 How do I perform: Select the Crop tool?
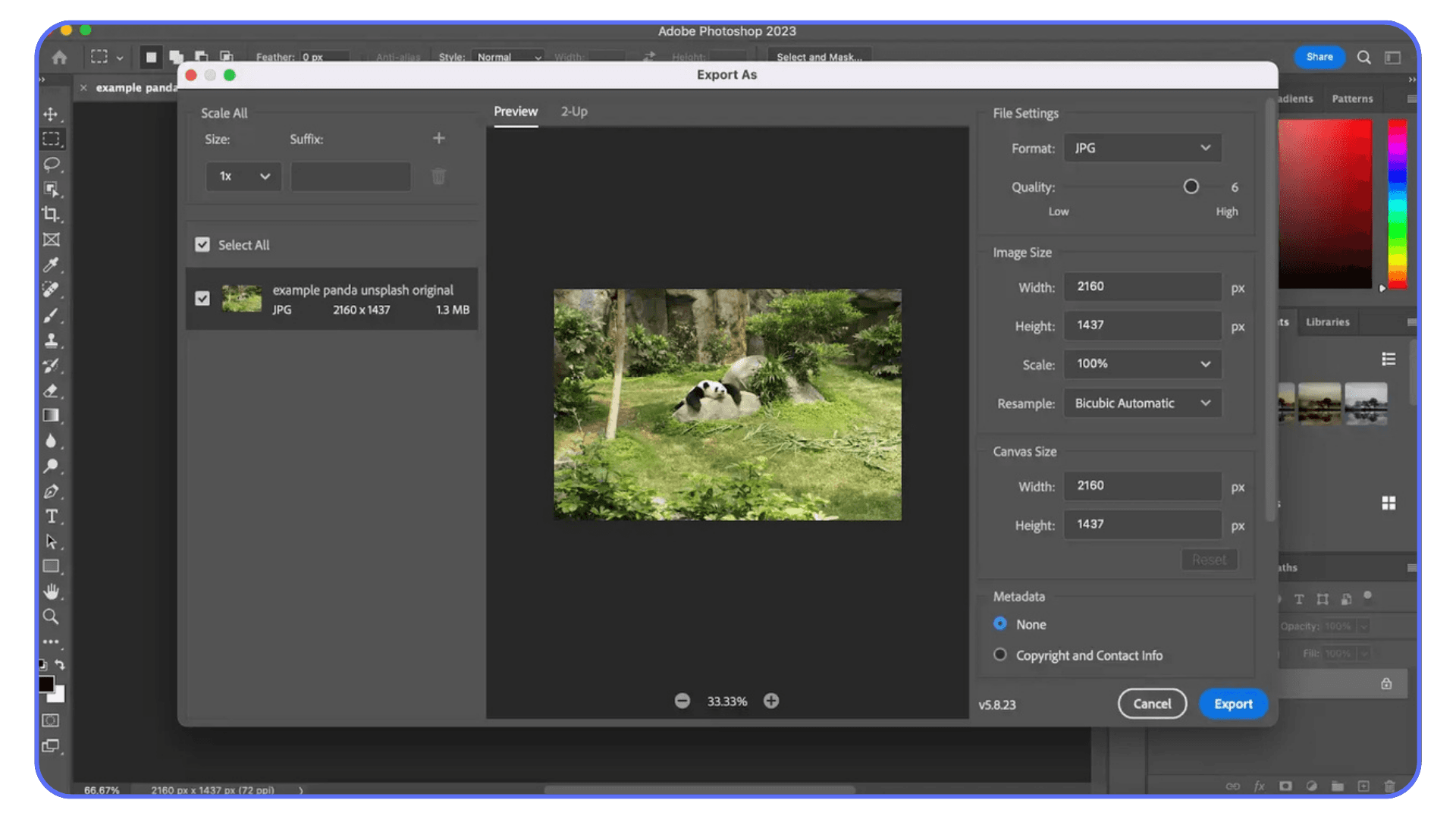click(x=51, y=215)
